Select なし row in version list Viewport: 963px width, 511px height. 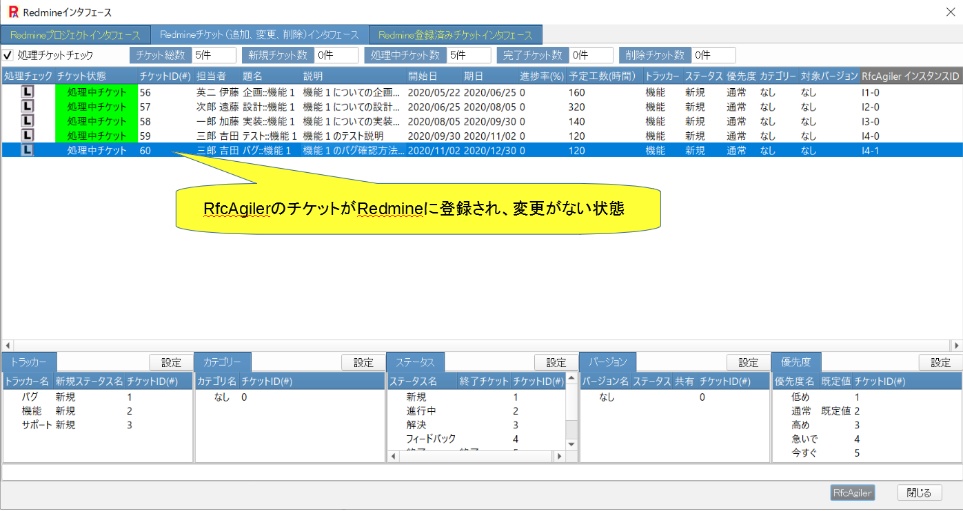coord(674,397)
